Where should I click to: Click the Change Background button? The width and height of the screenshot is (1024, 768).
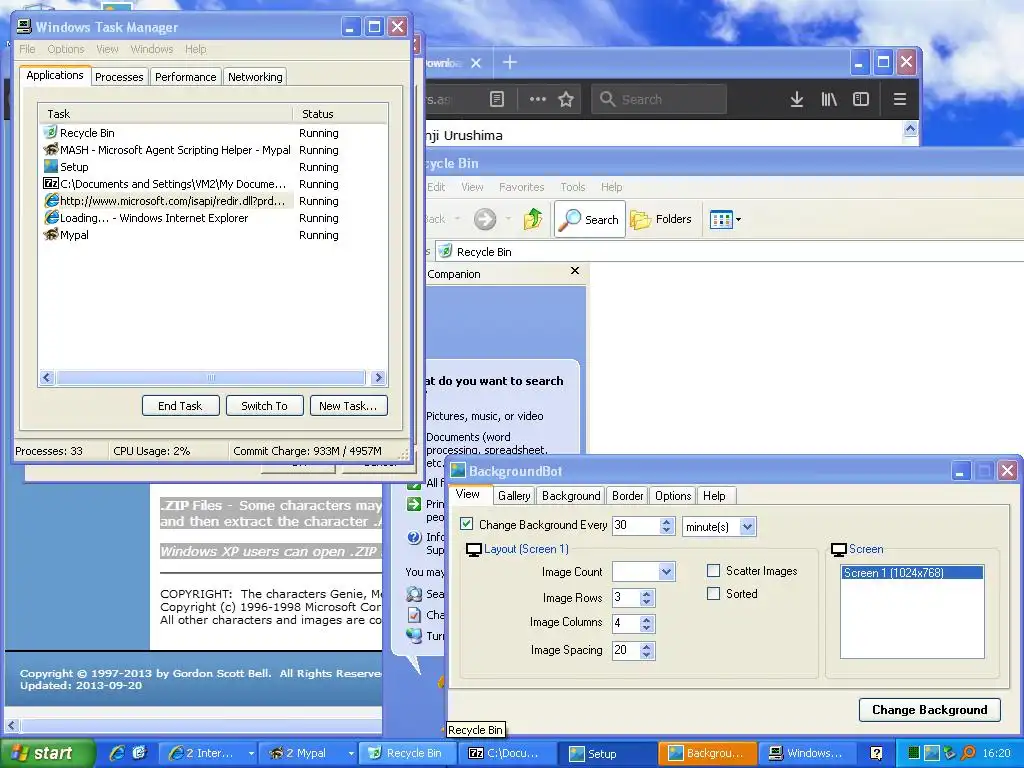[x=929, y=710]
